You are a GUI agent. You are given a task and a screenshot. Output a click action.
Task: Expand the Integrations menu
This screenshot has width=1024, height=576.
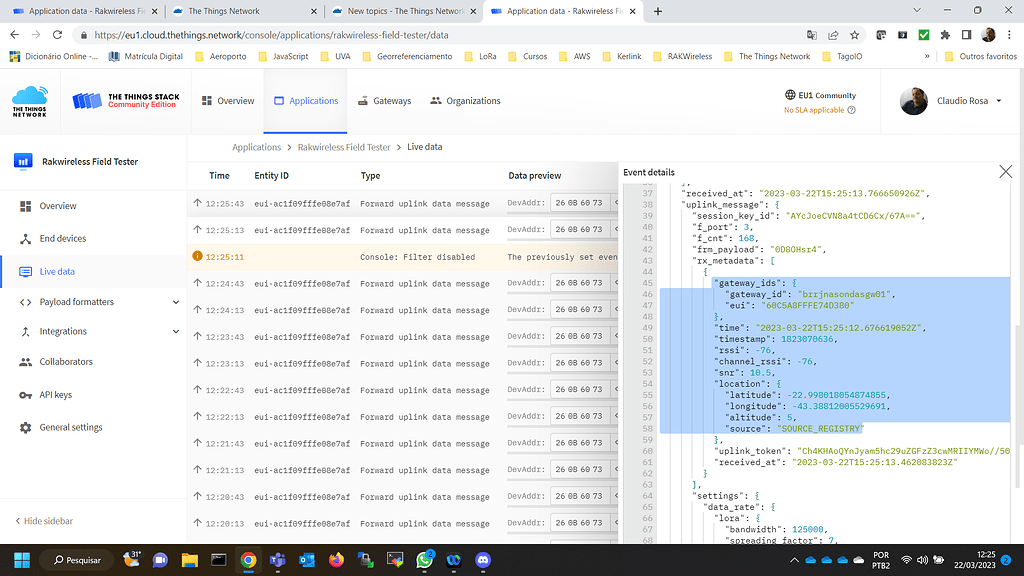[x=68, y=332]
